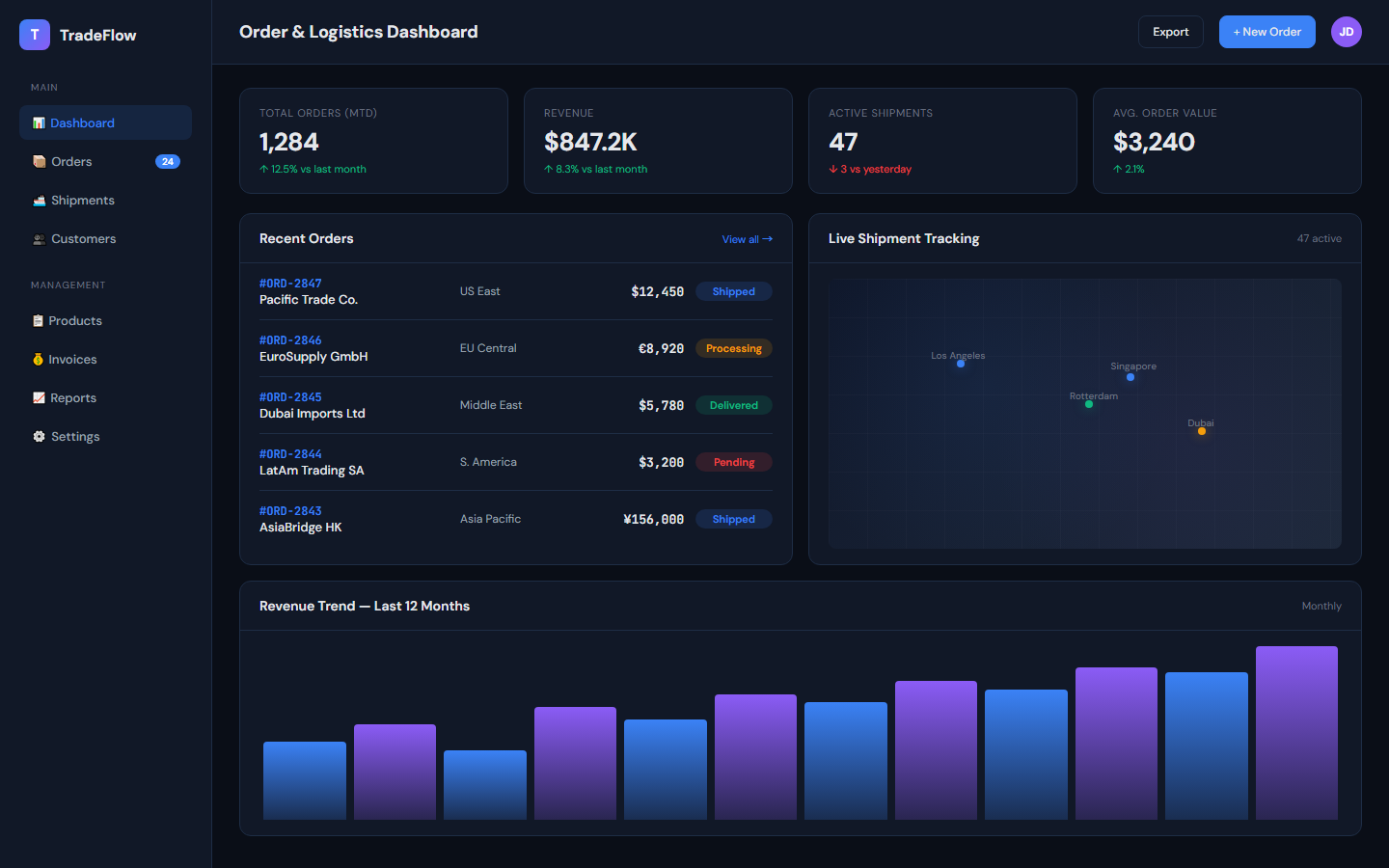Image resolution: width=1389 pixels, height=868 pixels.
Task: Click the ¥156,000 order amount
Action: click(653, 519)
